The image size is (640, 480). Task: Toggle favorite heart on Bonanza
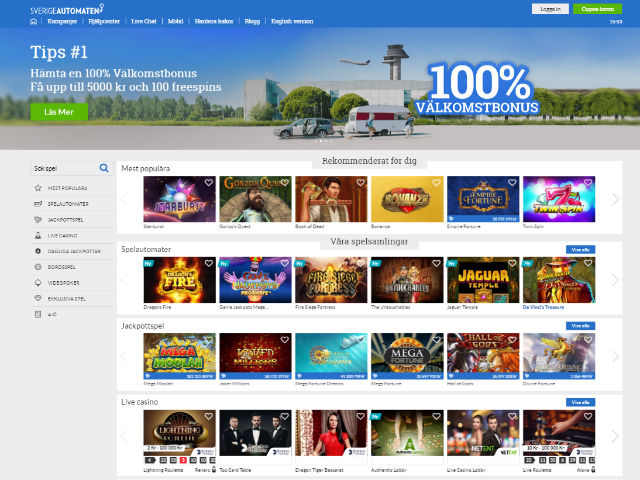pyautogui.click(x=436, y=182)
